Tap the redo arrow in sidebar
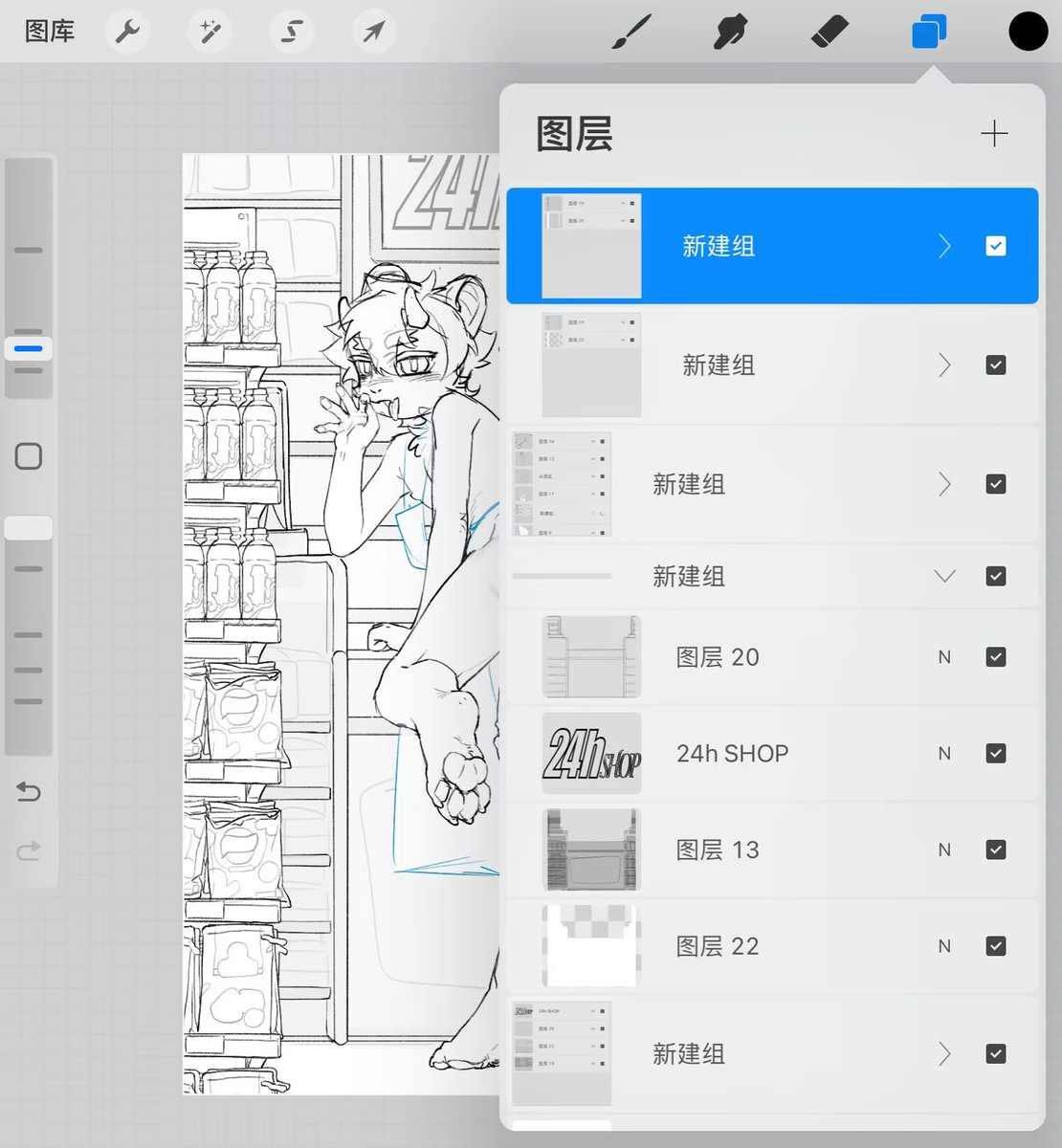 pos(29,850)
